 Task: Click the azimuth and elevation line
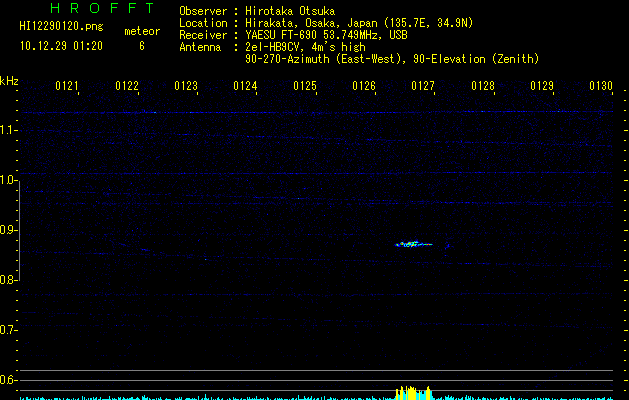(x=392, y=59)
